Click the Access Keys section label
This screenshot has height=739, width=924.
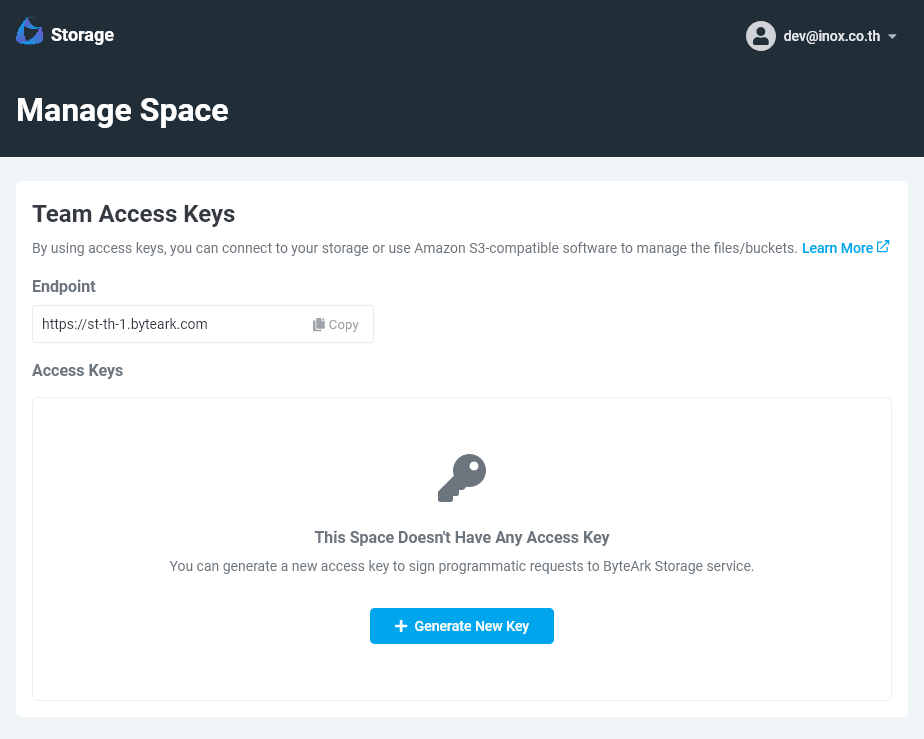pyautogui.click(x=77, y=370)
